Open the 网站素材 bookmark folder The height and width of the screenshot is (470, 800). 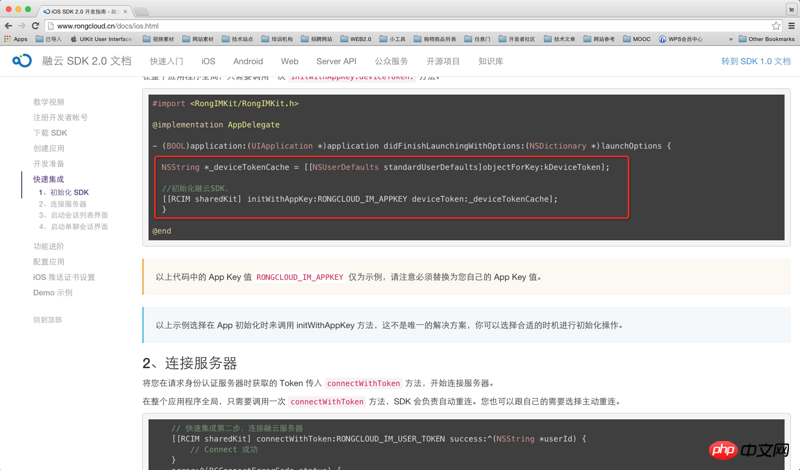tap(198, 39)
